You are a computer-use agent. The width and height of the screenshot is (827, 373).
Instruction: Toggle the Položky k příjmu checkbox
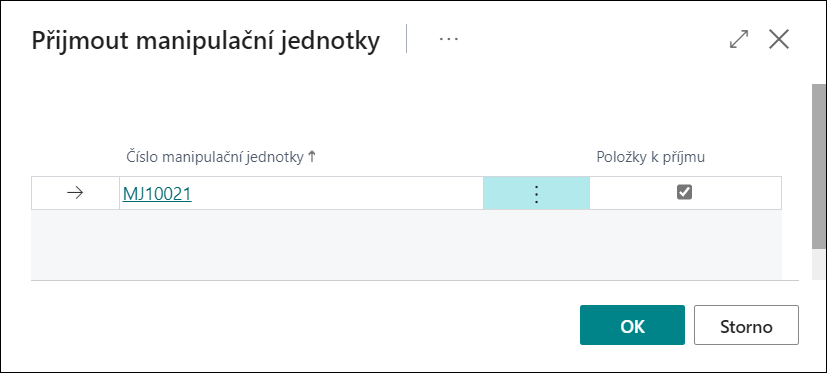point(685,193)
